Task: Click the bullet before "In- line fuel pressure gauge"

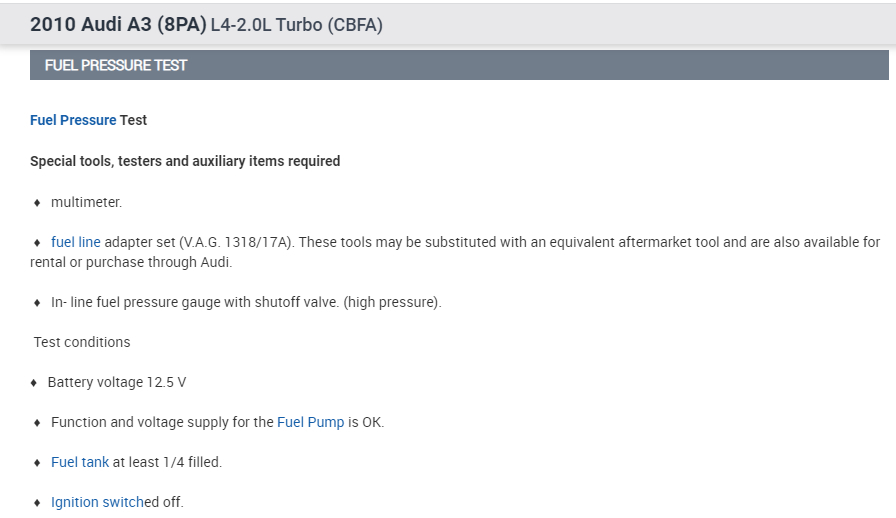Action: tap(37, 303)
